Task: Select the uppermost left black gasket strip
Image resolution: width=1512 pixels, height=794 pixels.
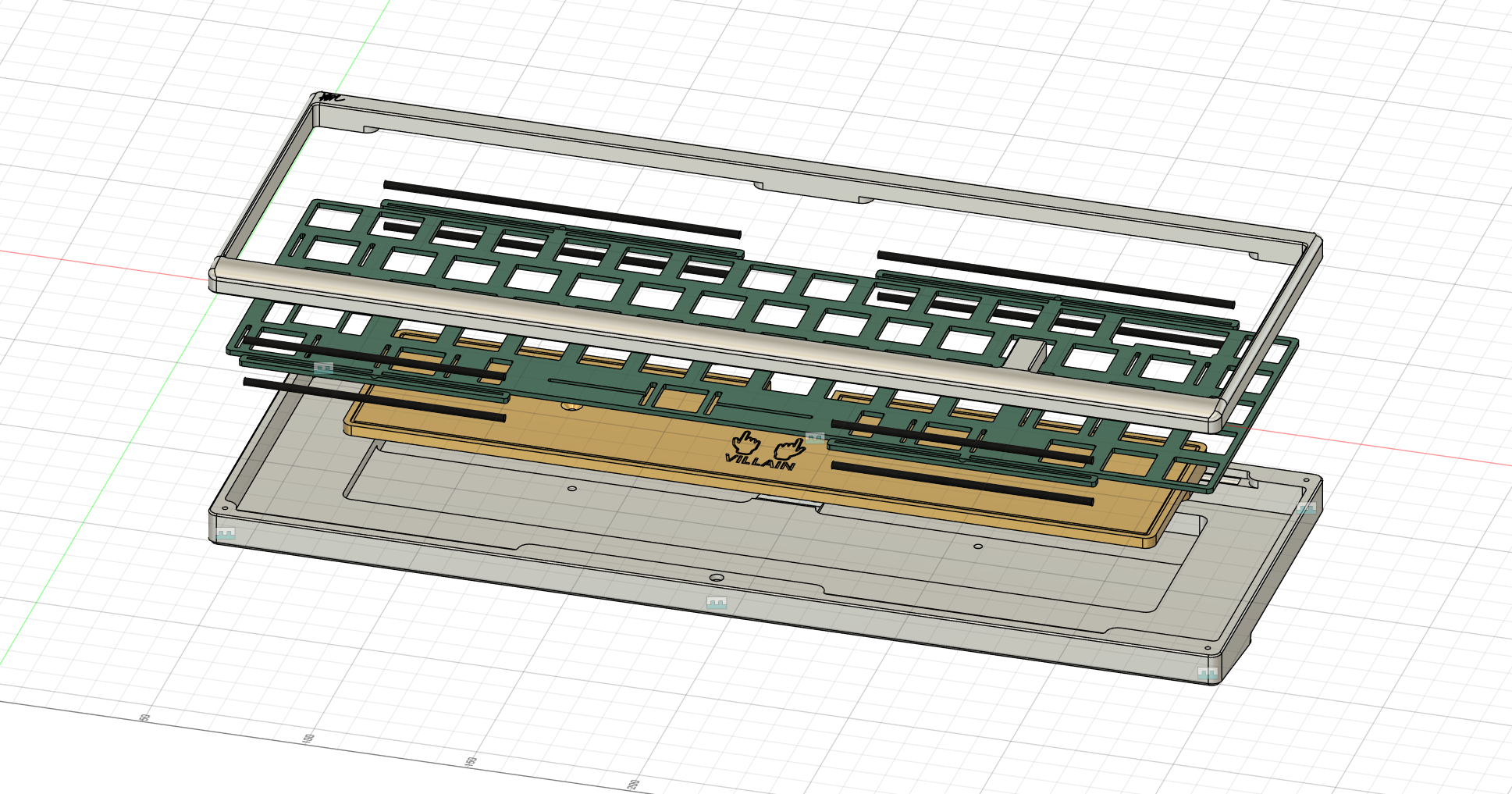Action: pos(562,209)
